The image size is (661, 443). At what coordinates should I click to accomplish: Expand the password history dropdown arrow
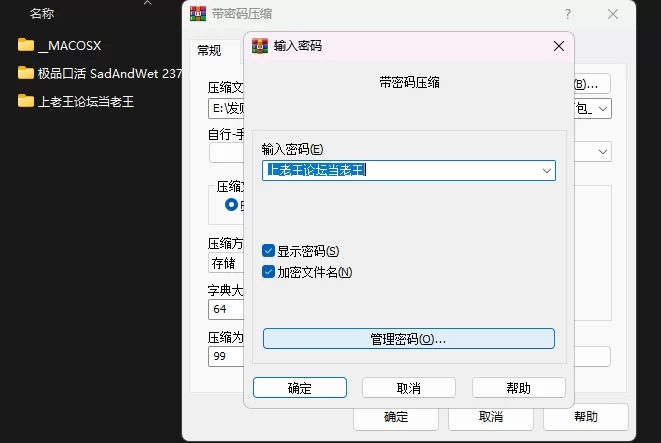pos(546,171)
